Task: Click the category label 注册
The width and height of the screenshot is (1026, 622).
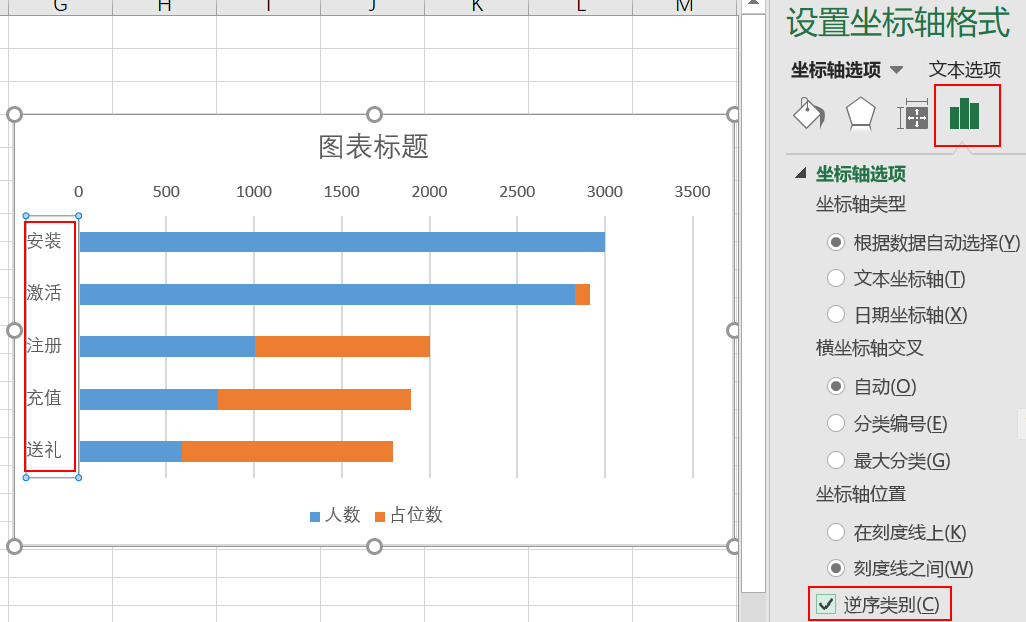Action: tap(44, 345)
